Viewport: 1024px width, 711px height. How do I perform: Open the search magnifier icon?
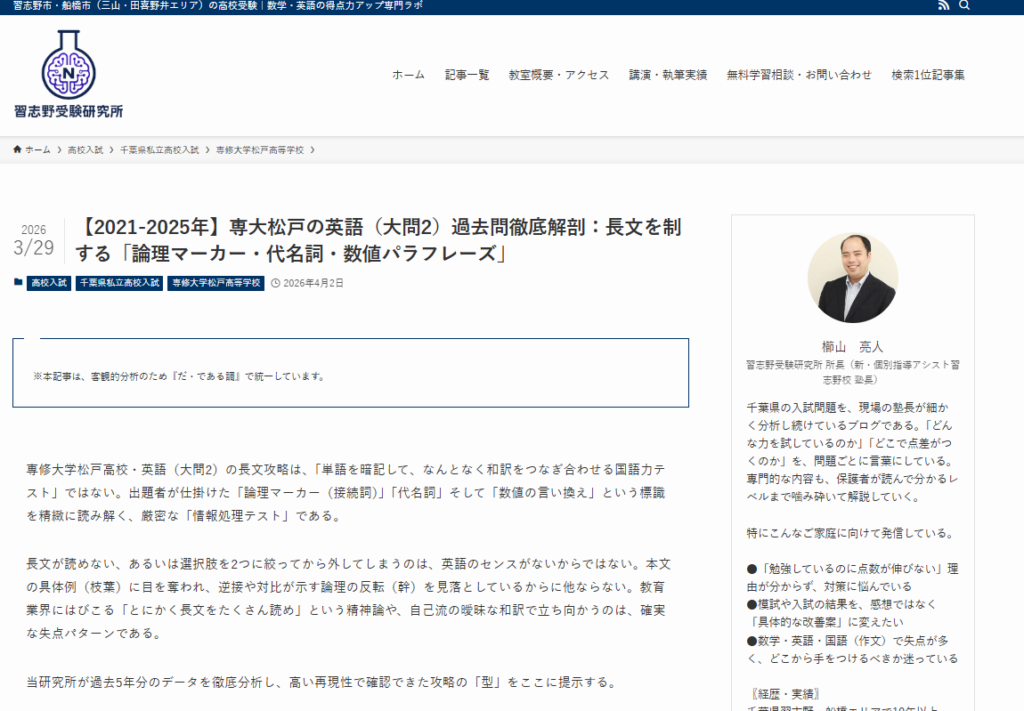click(x=964, y=6)
